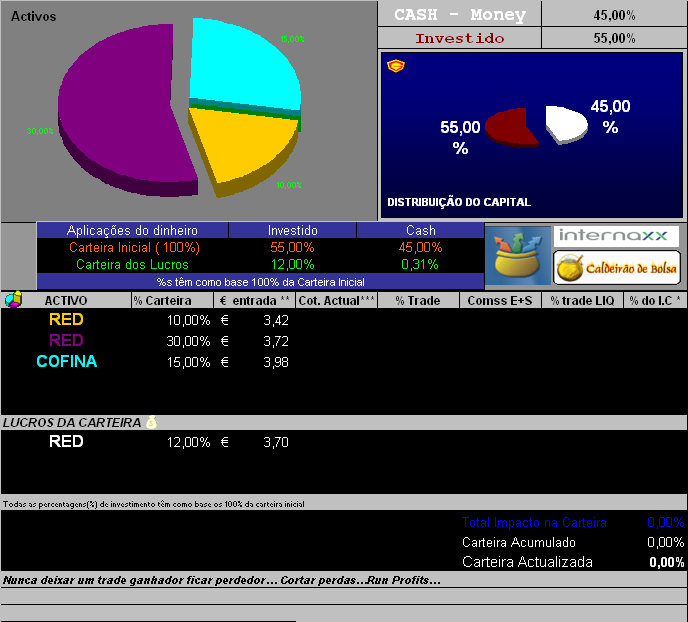Select the 15,00% carteira cell for COFINA
Screen dimensions: 688x622
click(188, 362)
